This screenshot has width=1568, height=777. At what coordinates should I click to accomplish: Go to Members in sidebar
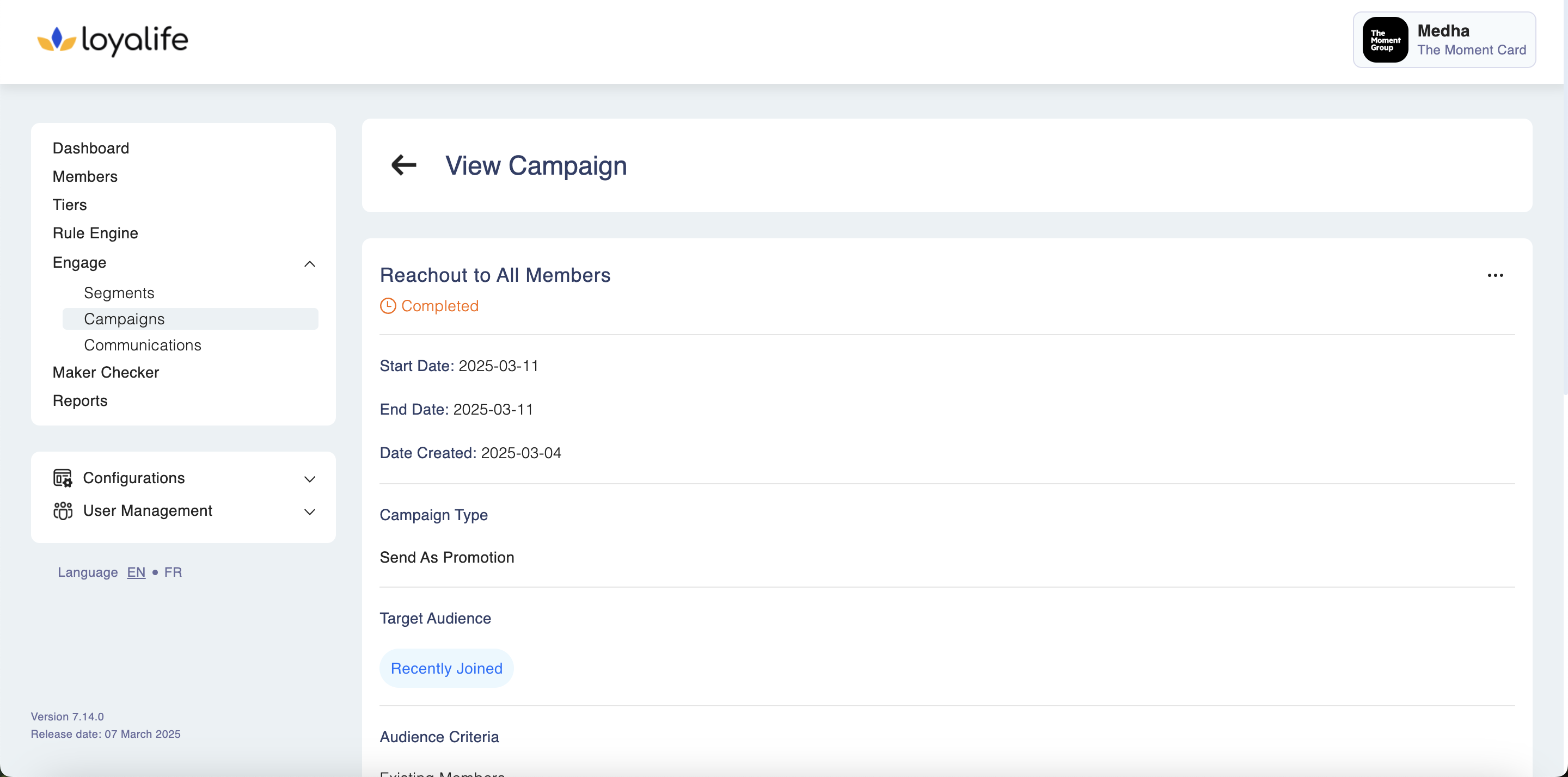[84, 176]
